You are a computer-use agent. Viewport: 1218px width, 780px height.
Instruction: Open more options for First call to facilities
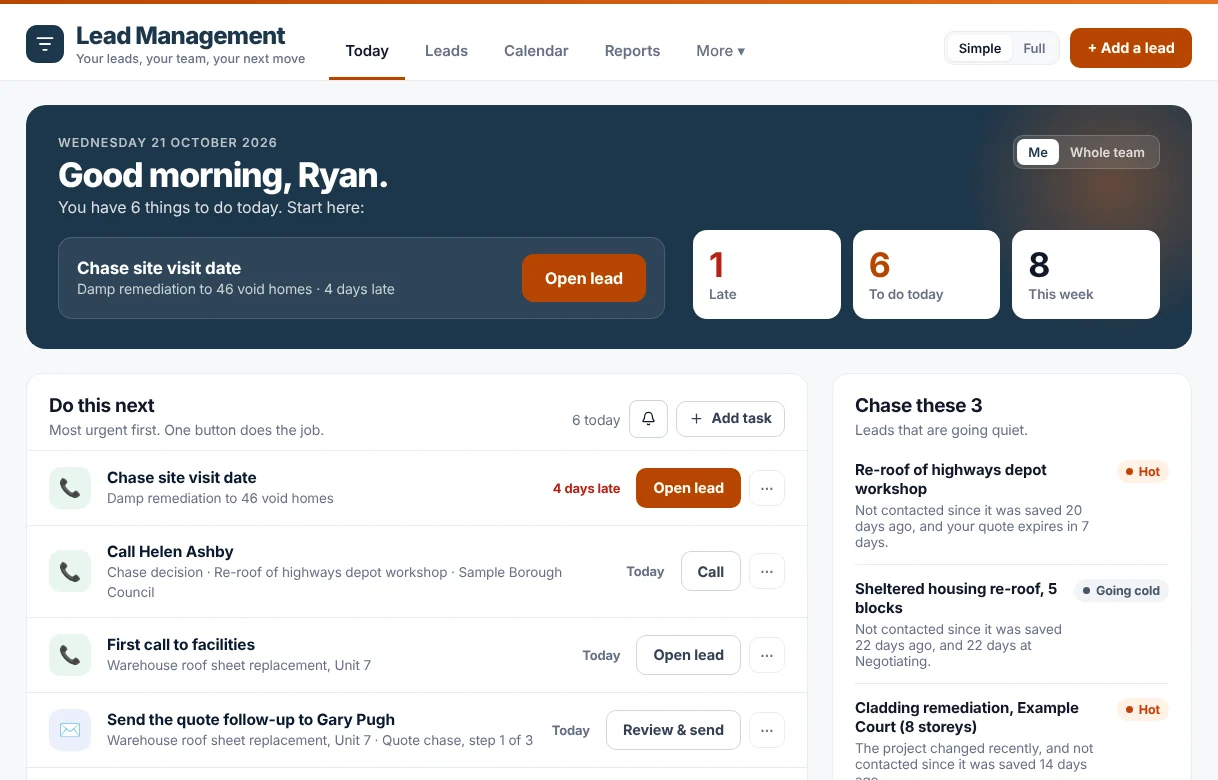(x=767, y=655)
